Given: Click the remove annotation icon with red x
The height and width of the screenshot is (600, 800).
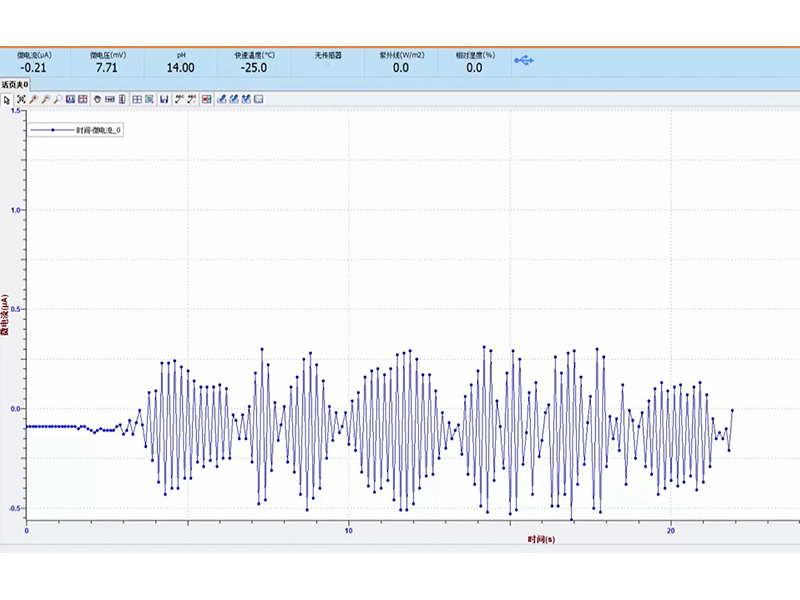Looking at the screenshot, I should tap(191, 99).
